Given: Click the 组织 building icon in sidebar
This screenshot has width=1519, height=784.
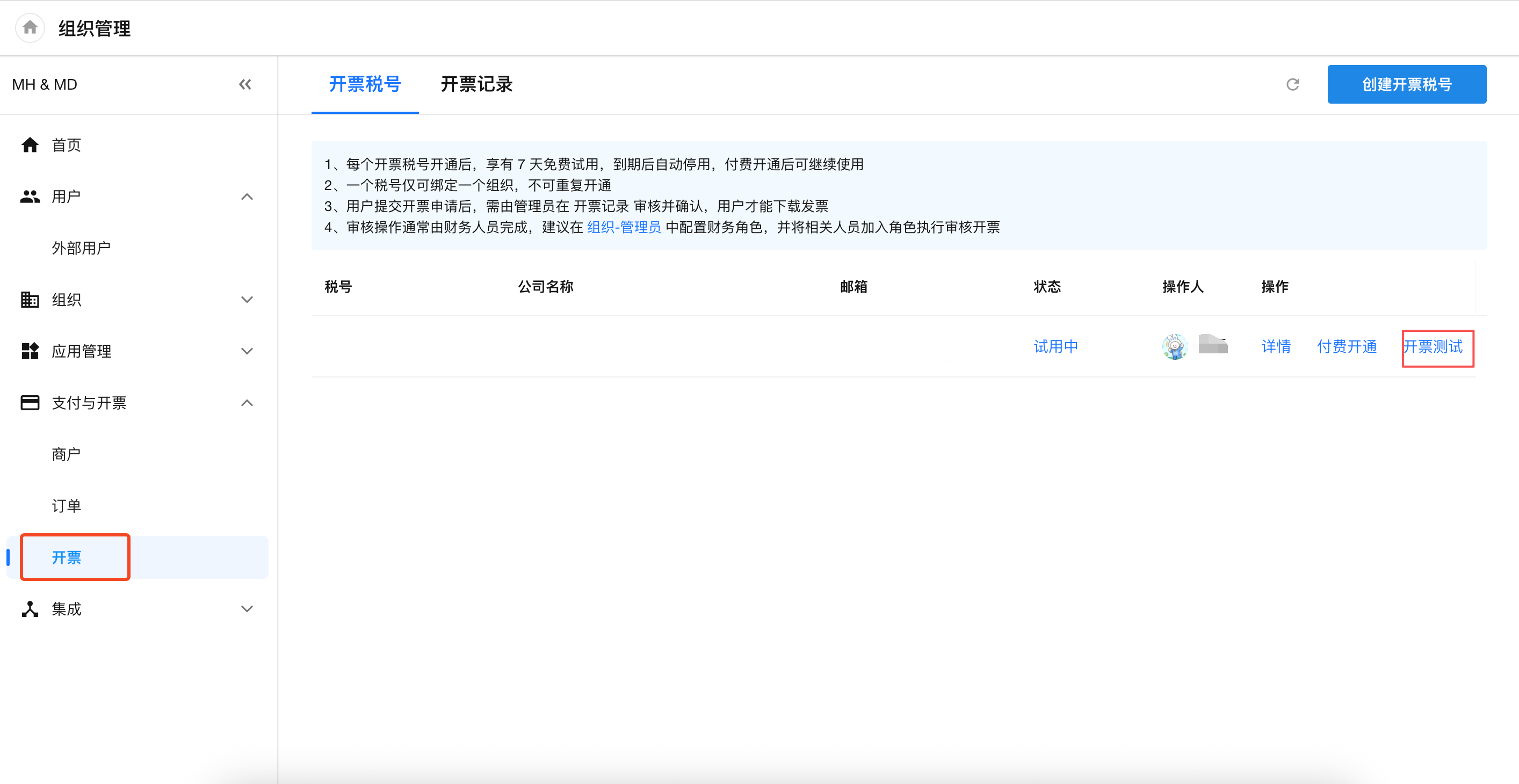Looking at the screenshot, I should (30, 300).
